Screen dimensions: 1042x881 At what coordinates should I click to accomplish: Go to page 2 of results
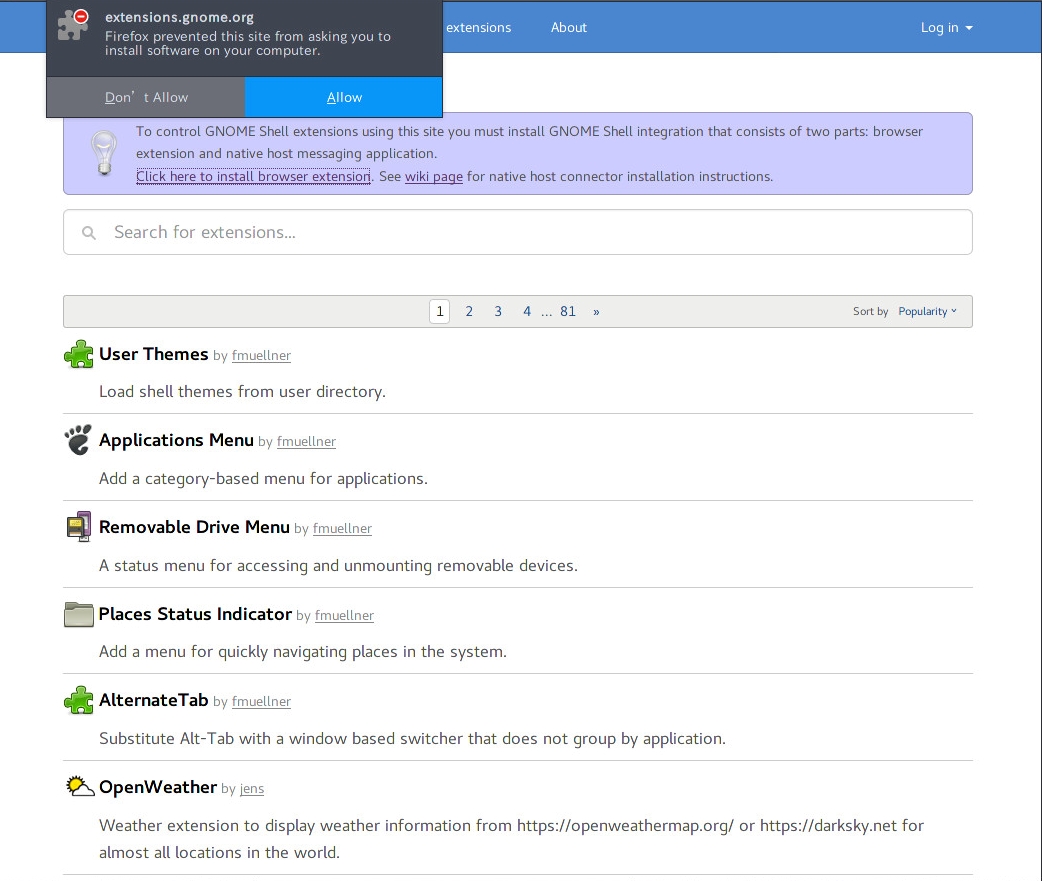[x=469, y=311]
